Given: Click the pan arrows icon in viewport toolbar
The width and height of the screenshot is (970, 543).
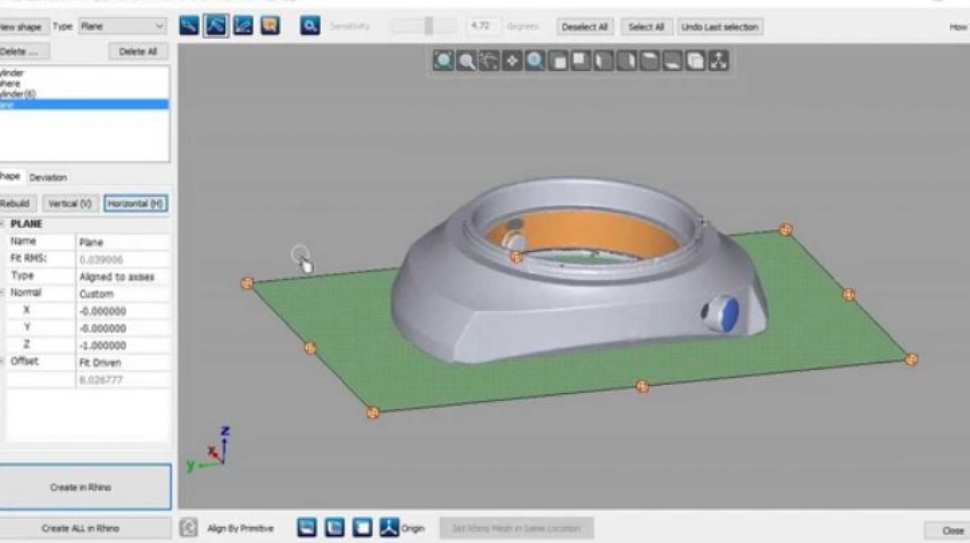Looking at the screenshot, I should (512, 62).
